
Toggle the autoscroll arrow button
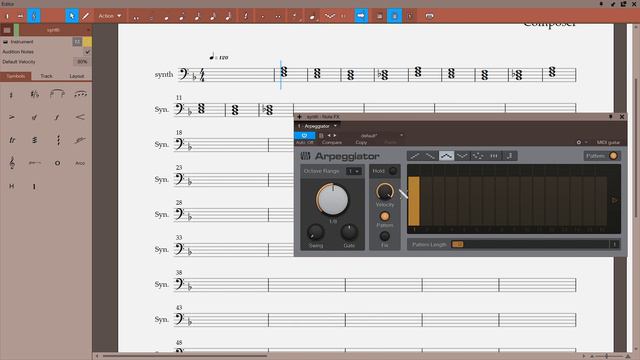[361, 16]
